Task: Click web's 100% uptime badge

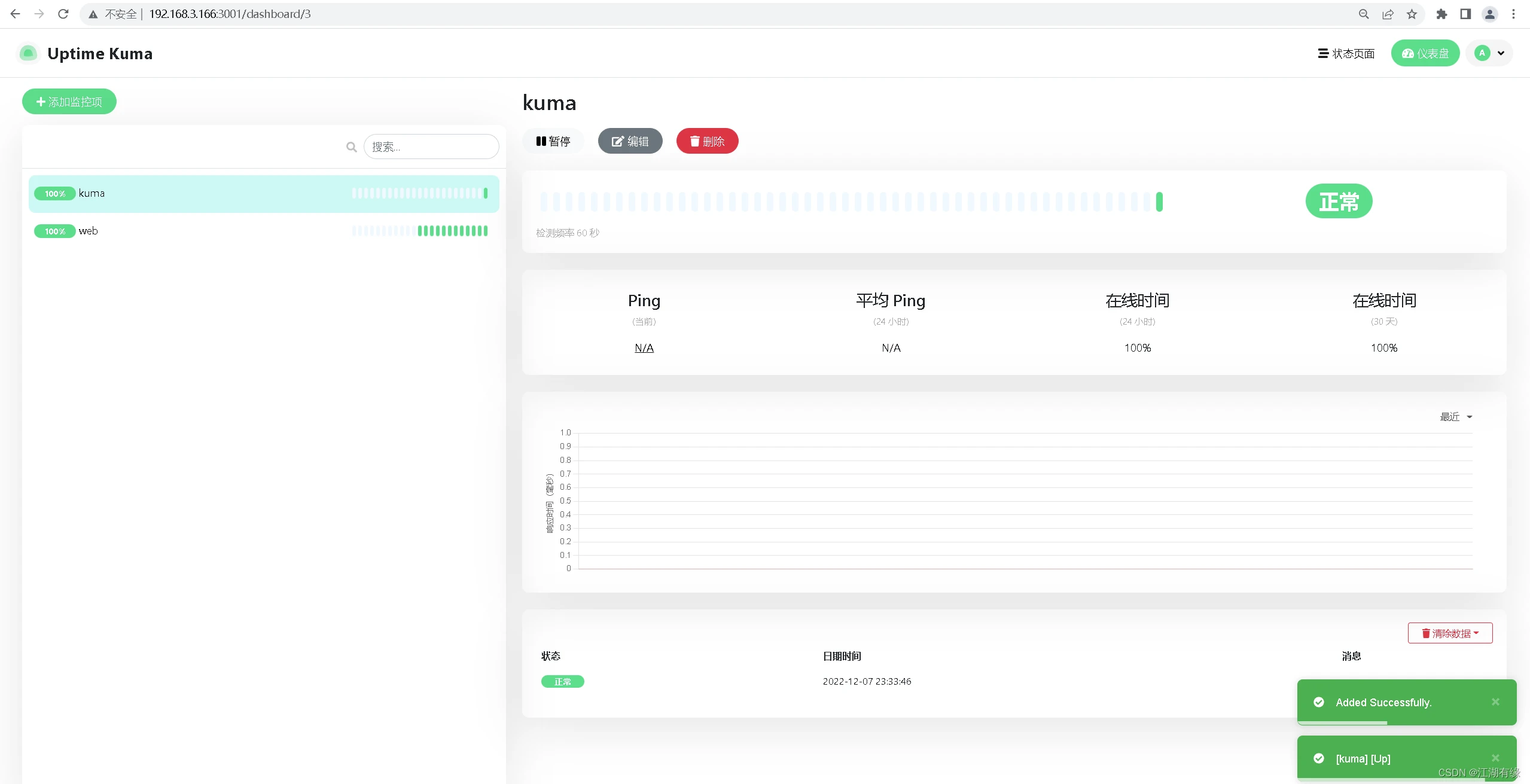Action: (x=55, y=231)
